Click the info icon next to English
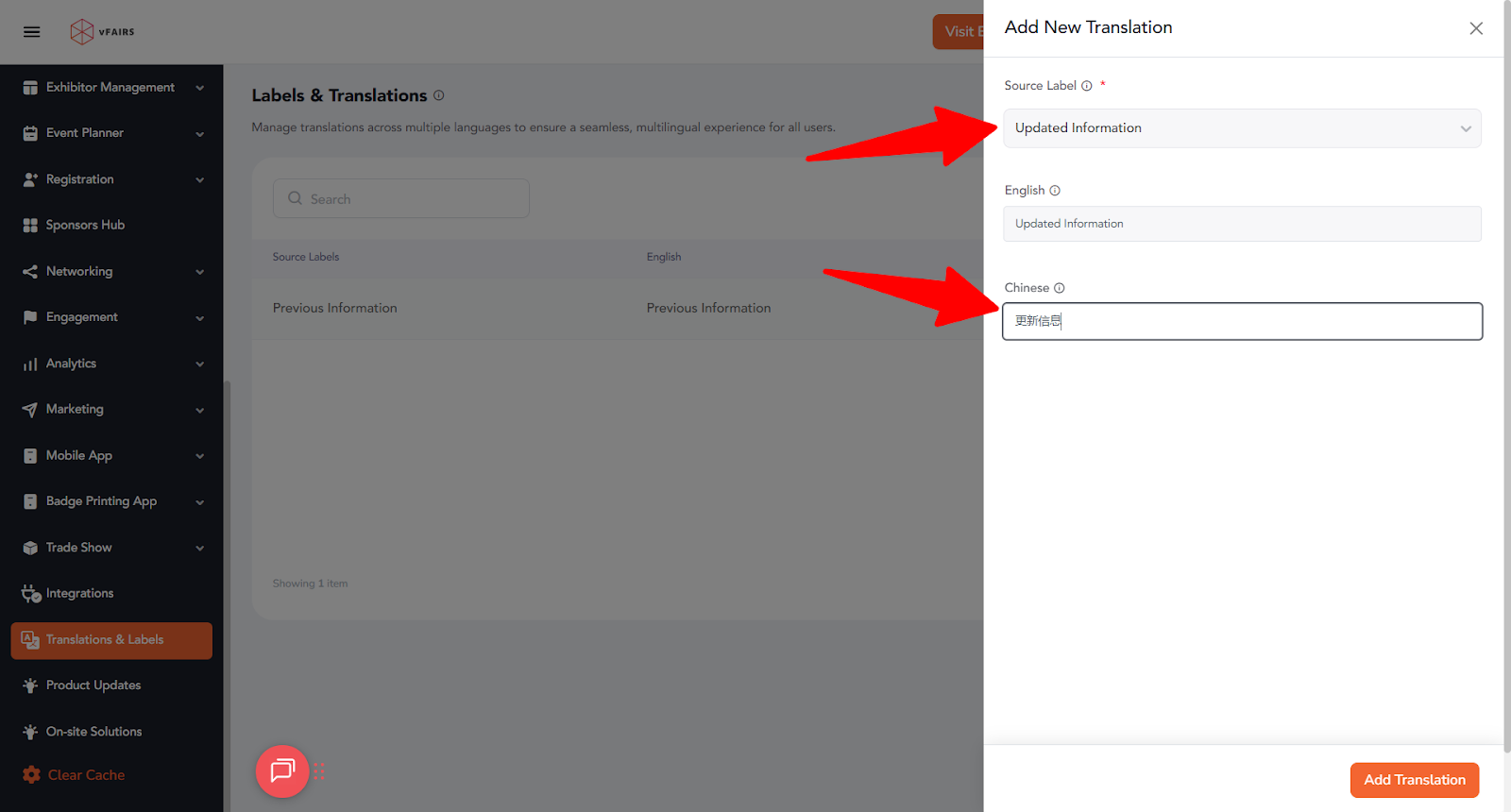1511x812 pixels. click(1055, 191)
